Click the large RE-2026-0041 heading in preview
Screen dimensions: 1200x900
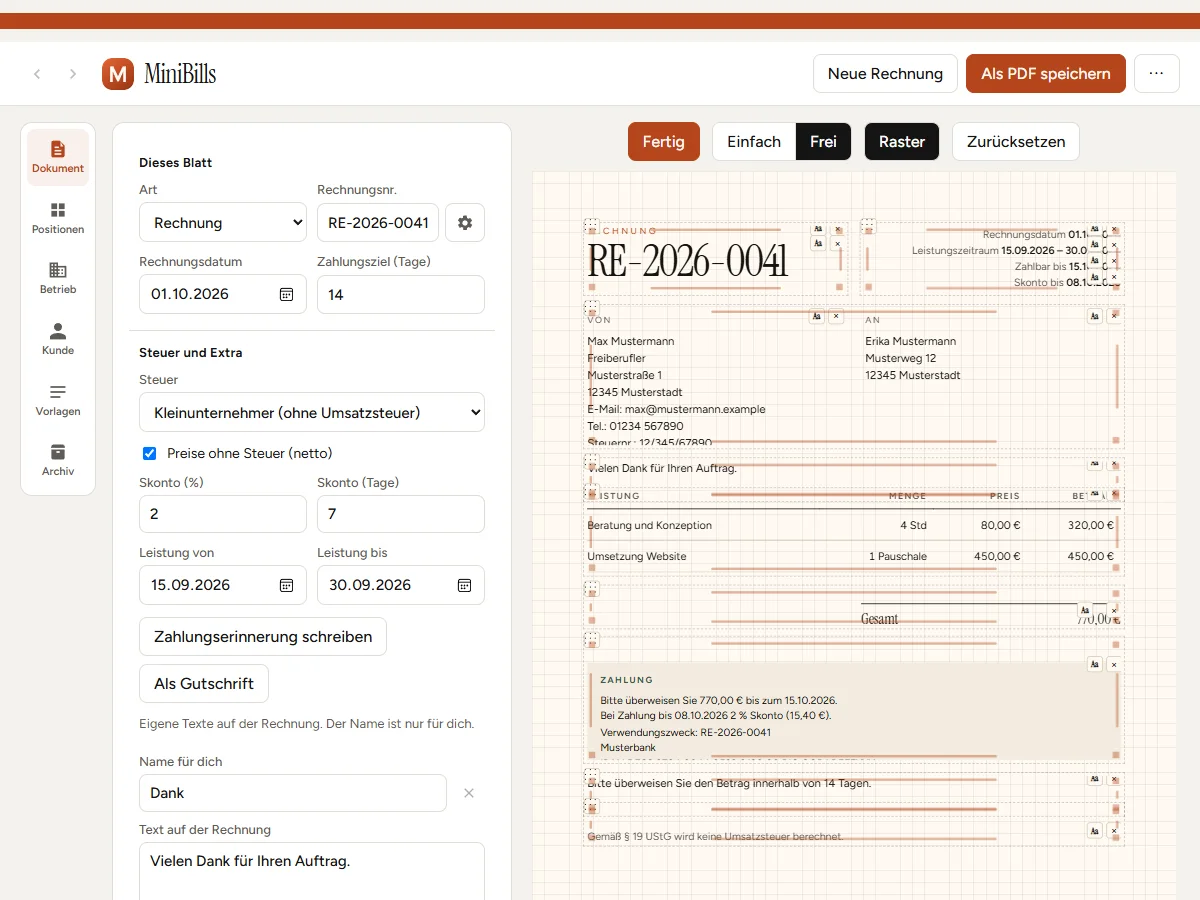pyautogui.click(x=687, y=261)
